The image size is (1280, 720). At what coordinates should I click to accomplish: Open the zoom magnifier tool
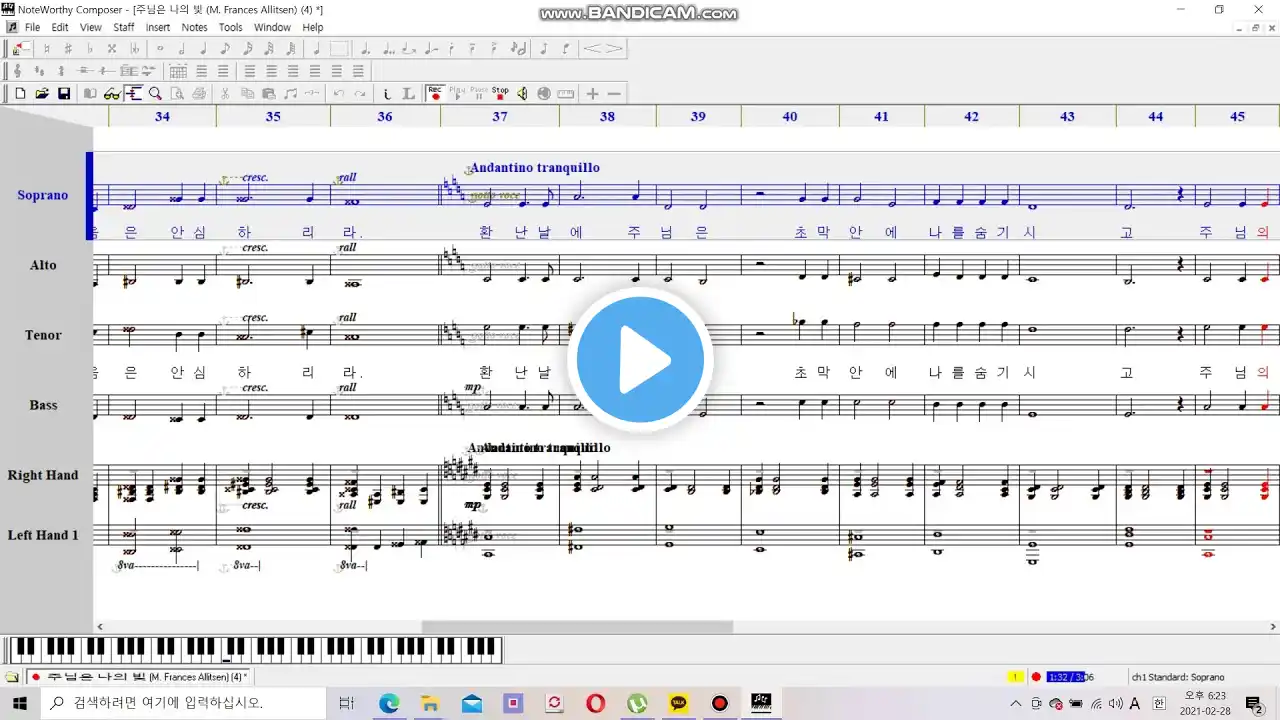[155, 93]
